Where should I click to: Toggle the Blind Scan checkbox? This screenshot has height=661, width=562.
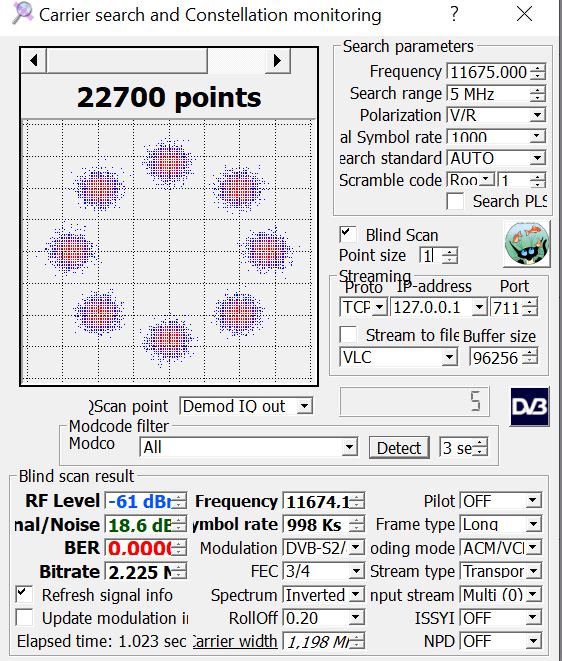pyautogui.click(x=347, y=234)
